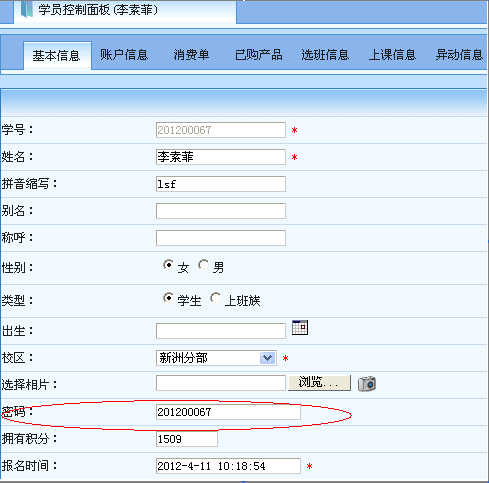Screen dimensions: 489x483
Task: Focus the 拥有积分 points field
Action: (187, 439)
